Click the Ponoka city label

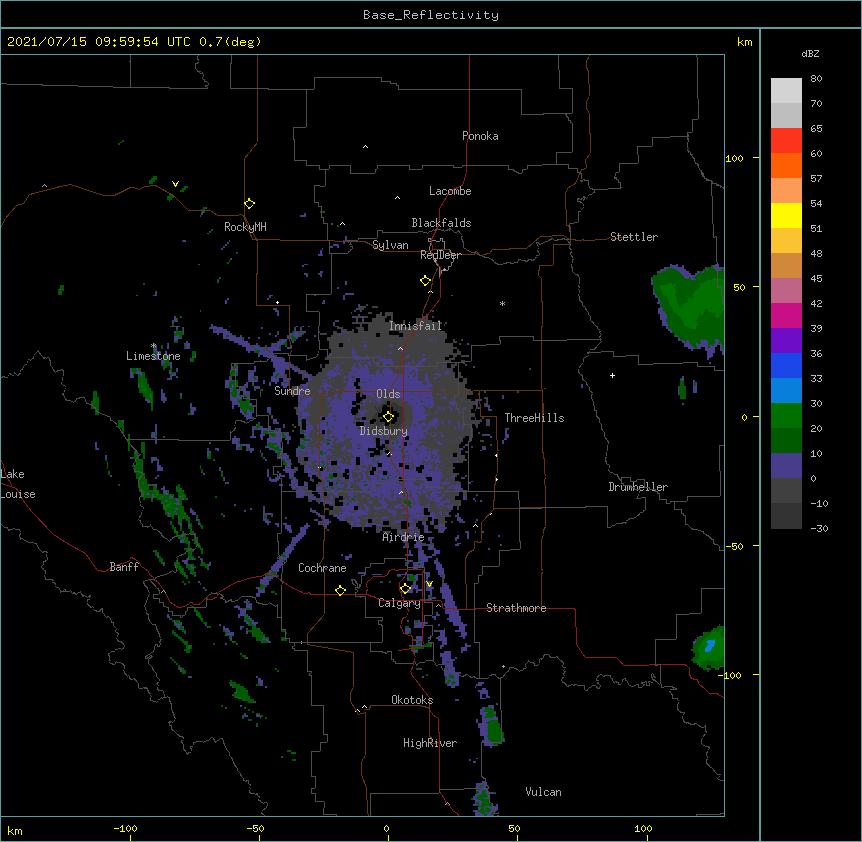coord(480,136)
